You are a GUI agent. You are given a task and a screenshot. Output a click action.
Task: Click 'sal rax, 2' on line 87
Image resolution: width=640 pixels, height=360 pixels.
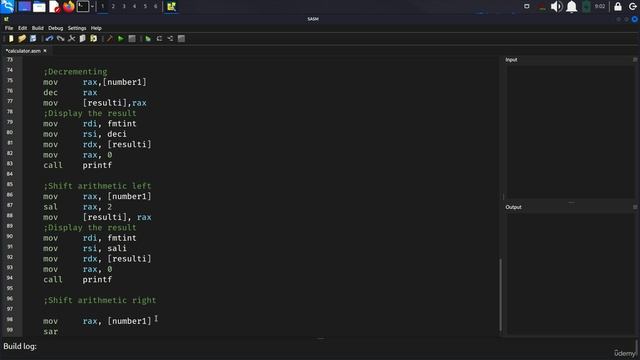click(x=78, y=207)
